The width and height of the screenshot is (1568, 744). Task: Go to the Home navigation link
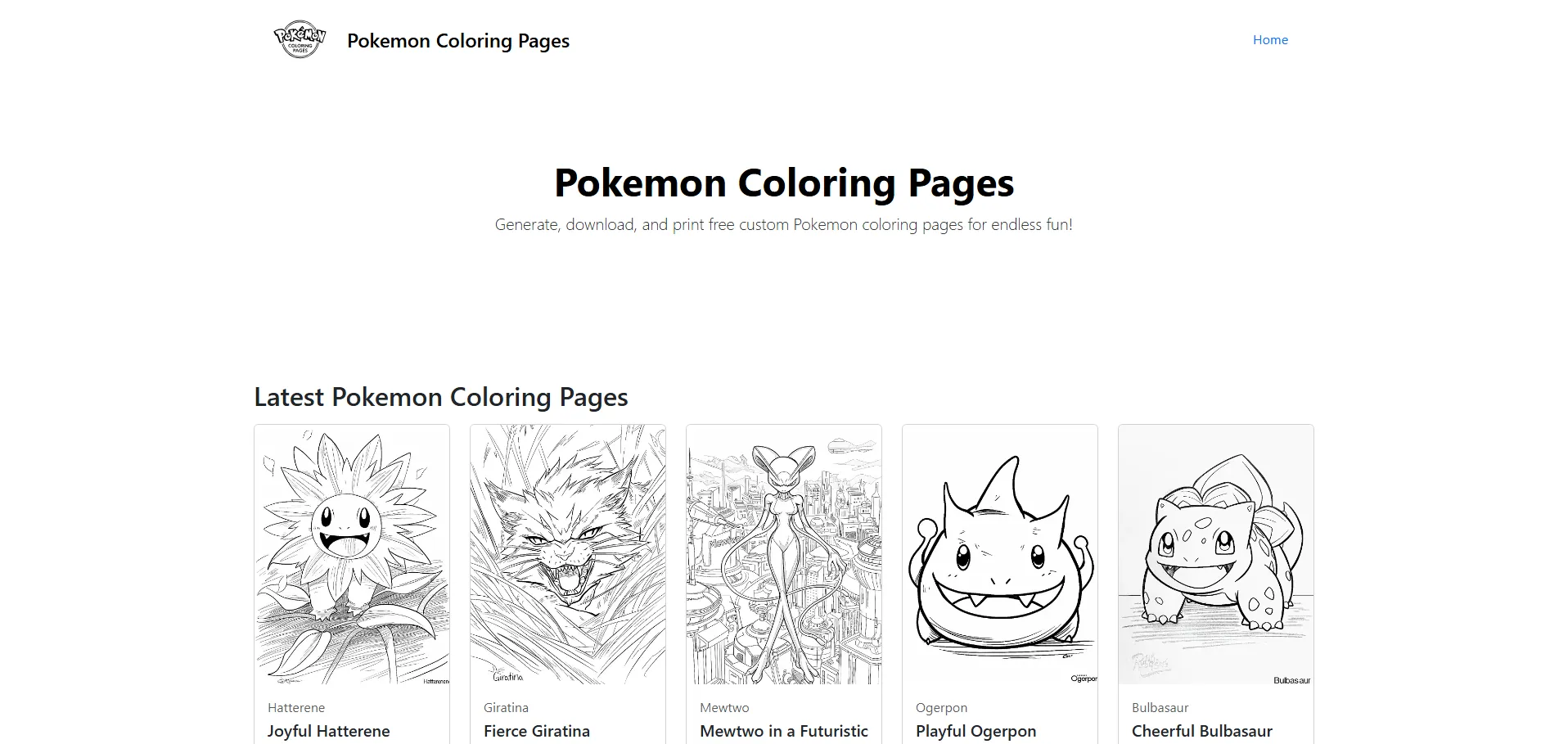coord(1269,40)
